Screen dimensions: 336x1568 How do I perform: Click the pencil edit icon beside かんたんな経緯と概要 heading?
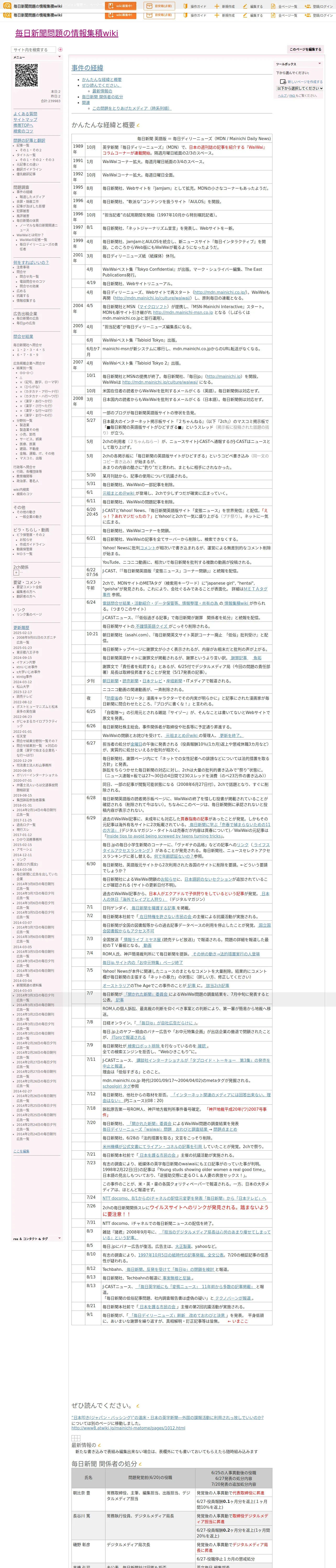138,125
